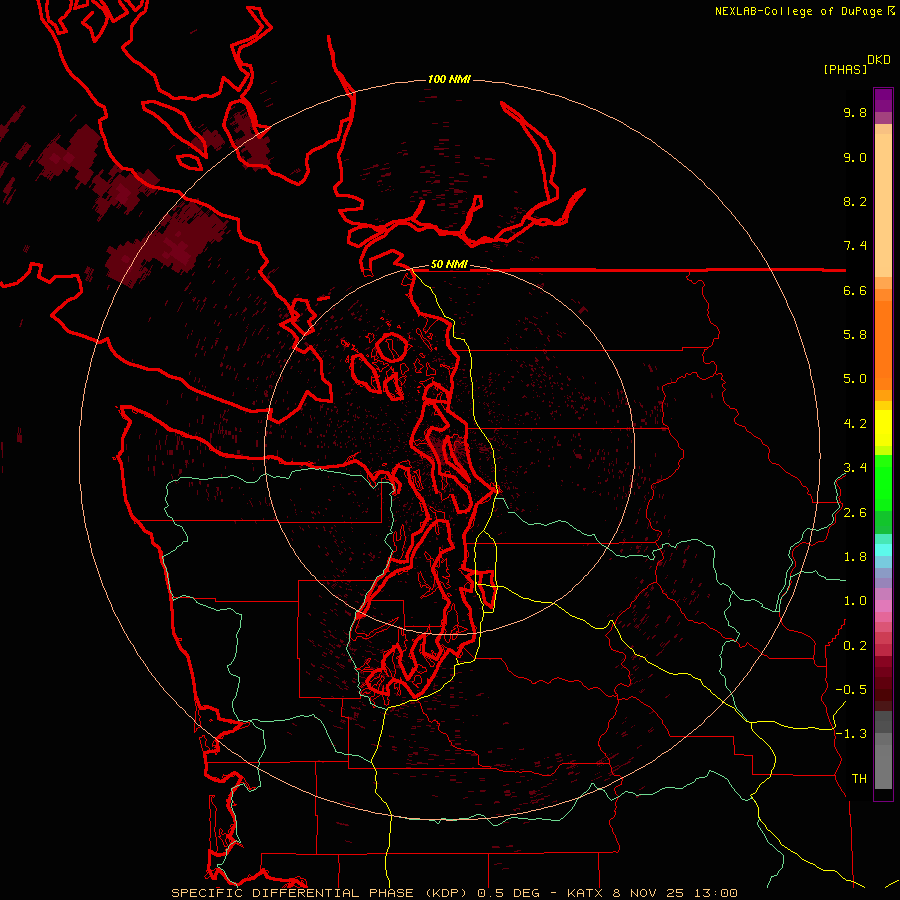This screenshot has height=900, width=900.
Task: Click the 4.2 value on color scale
Action: pyautogui.click(x=855, y=424)
